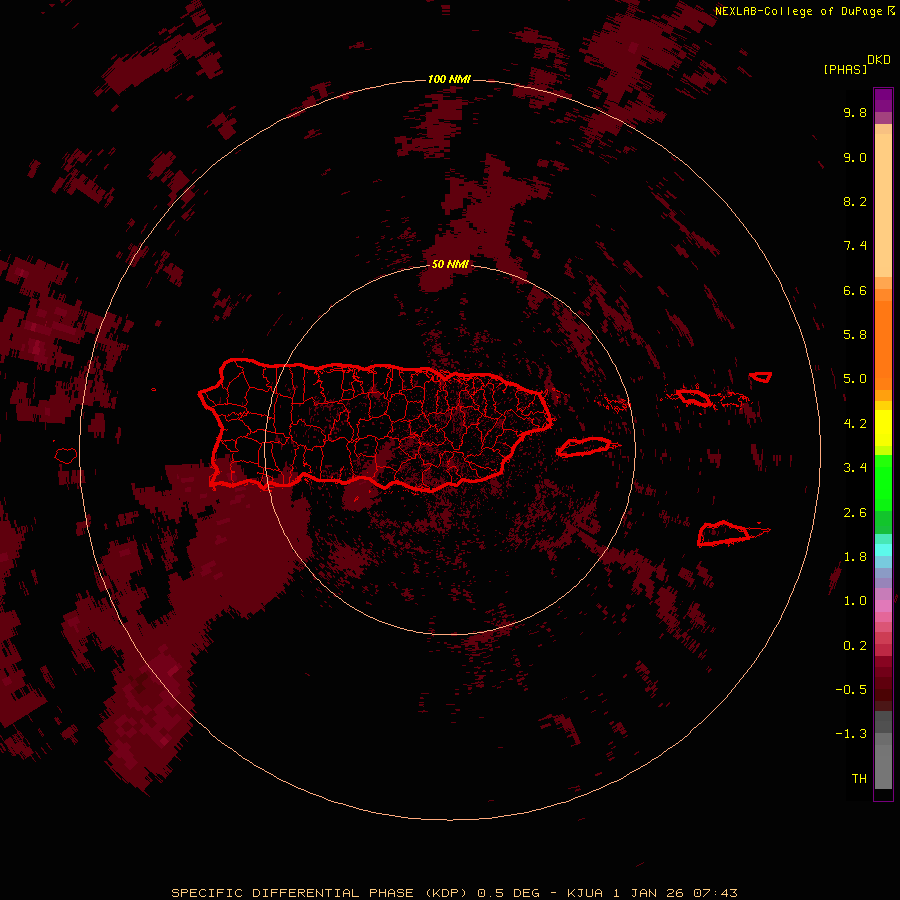Click the pink color bar segment
This screenshot has height=900, width=900.
[883, 606]
